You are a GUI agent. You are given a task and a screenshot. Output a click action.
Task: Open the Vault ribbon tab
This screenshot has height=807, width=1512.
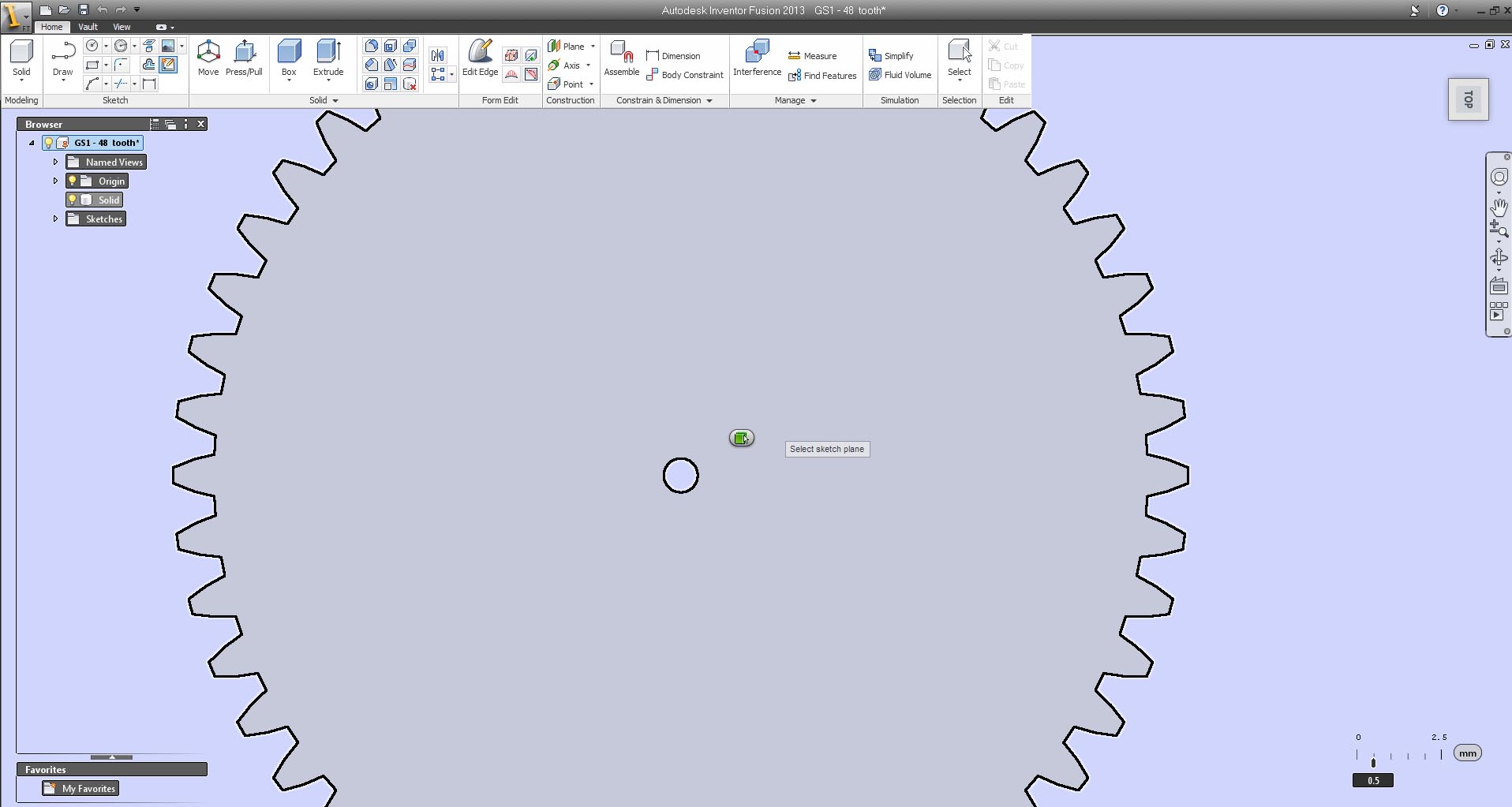[88, 27]
